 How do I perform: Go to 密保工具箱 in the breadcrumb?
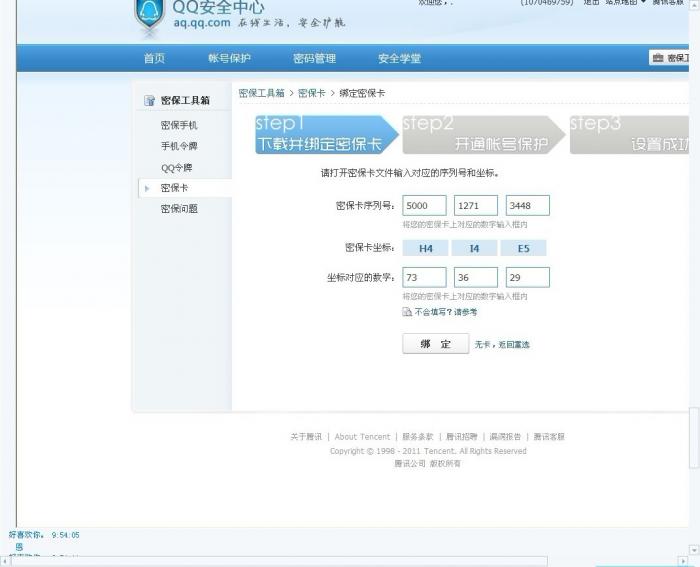[x=262, y=93]
